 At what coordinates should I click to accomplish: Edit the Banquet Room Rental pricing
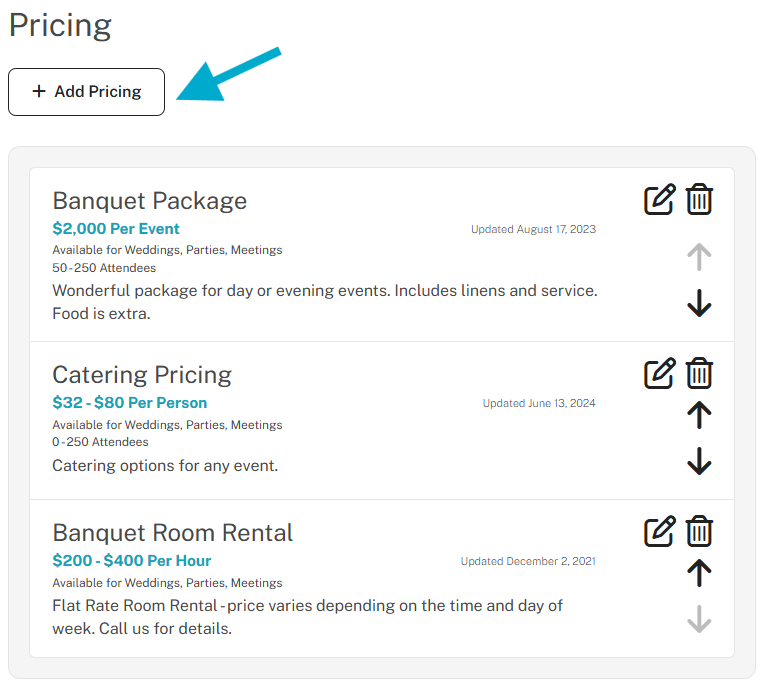(x=659, y=532)
